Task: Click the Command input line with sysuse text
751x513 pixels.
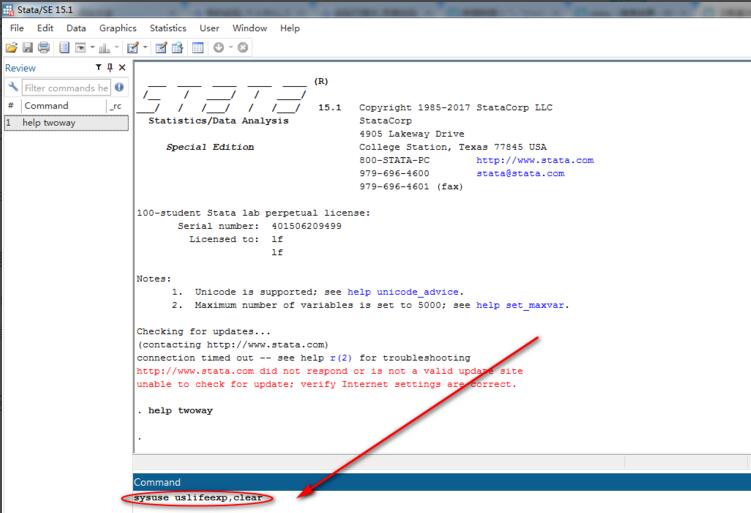Action: coord(441,498)
